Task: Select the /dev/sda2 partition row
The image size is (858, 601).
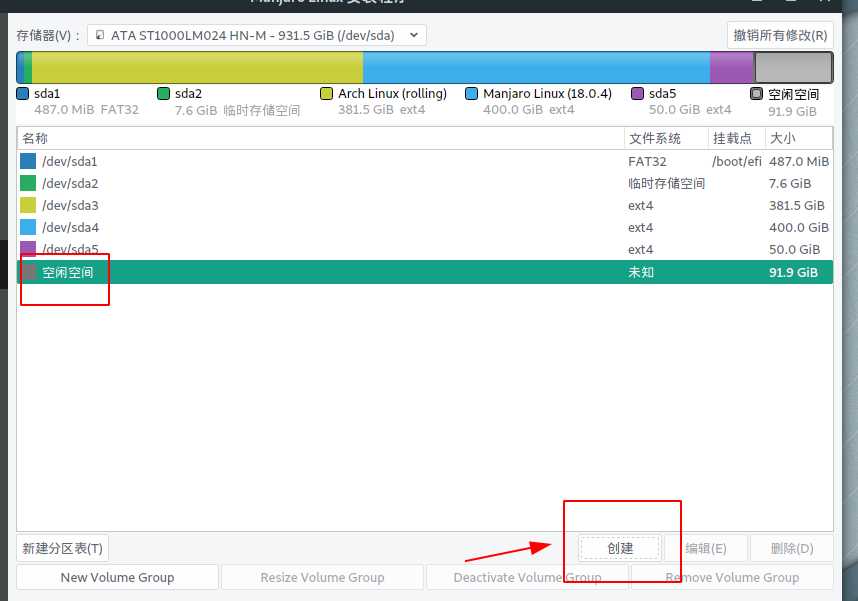Action: [x=425, y=183]
